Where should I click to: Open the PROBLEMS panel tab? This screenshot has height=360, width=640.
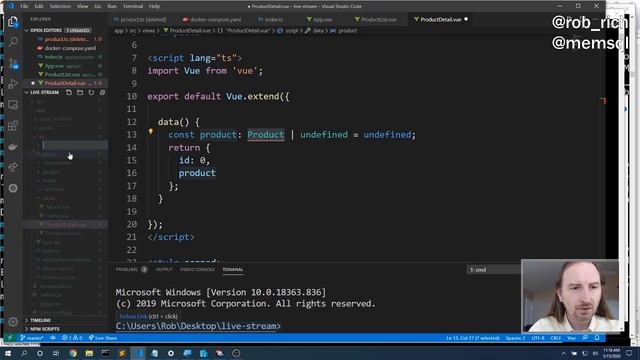(x=127, y=270)
